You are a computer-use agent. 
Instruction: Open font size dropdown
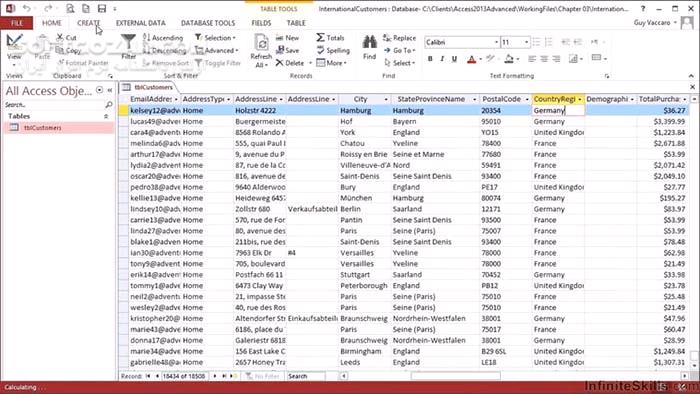(x=527, y=42)
